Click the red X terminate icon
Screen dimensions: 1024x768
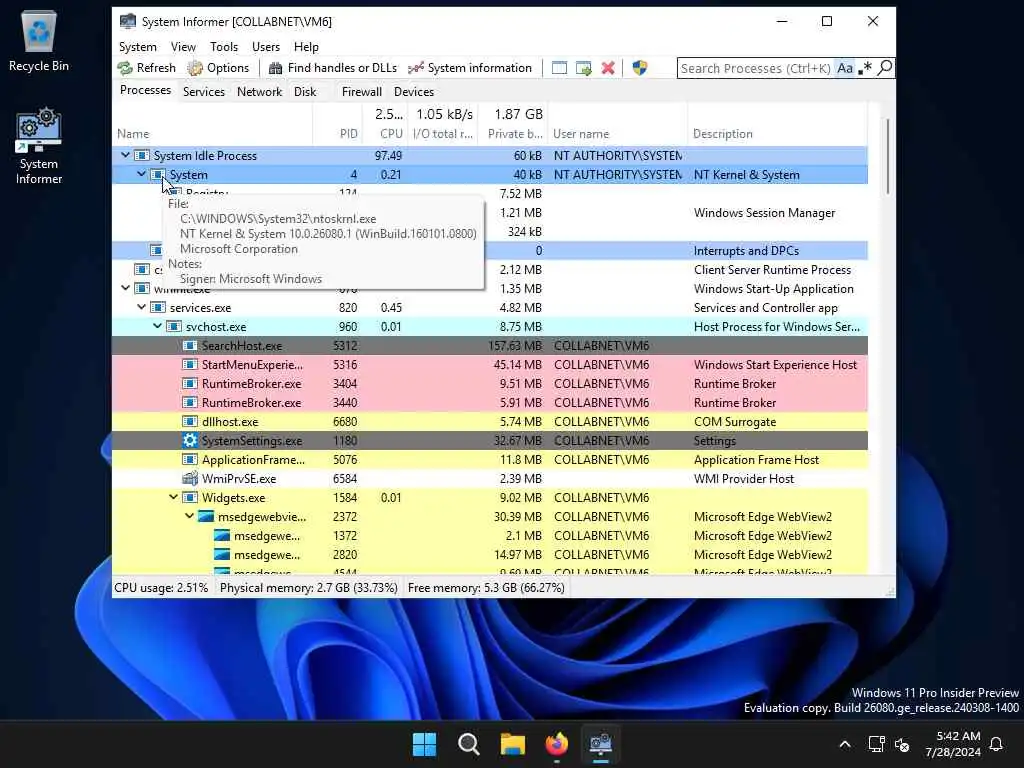click(x=608, y=68)
